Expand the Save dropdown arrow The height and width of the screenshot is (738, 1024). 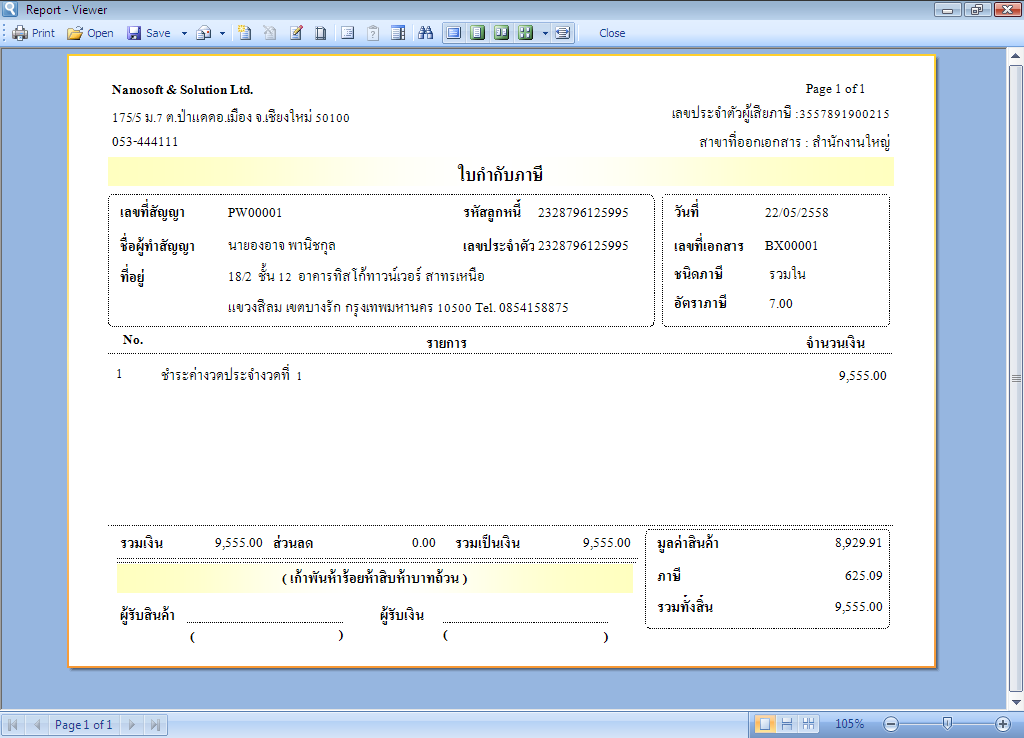coord(184,33)
